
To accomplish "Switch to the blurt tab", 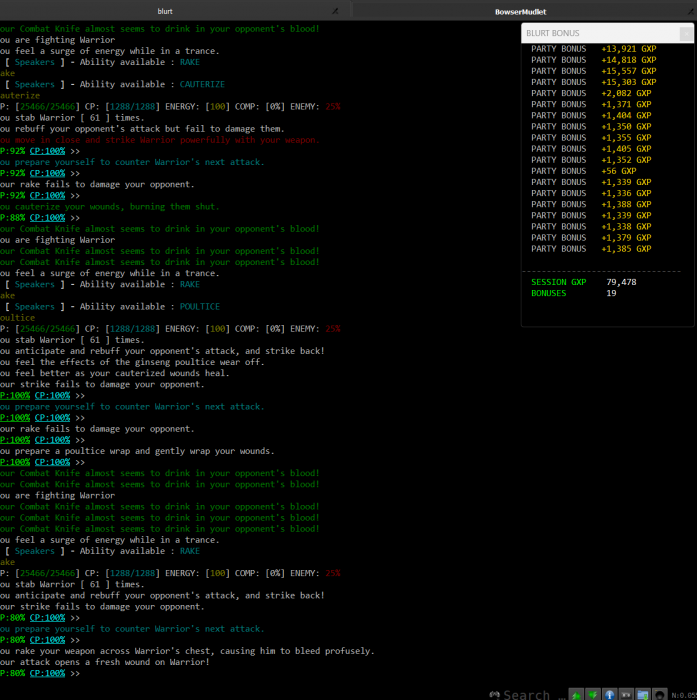I will pyautogui.click(x=165, y=11).
